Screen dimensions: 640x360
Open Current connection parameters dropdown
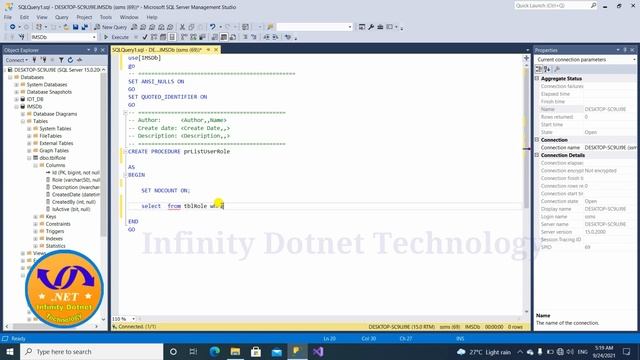(x=634, y=60)
